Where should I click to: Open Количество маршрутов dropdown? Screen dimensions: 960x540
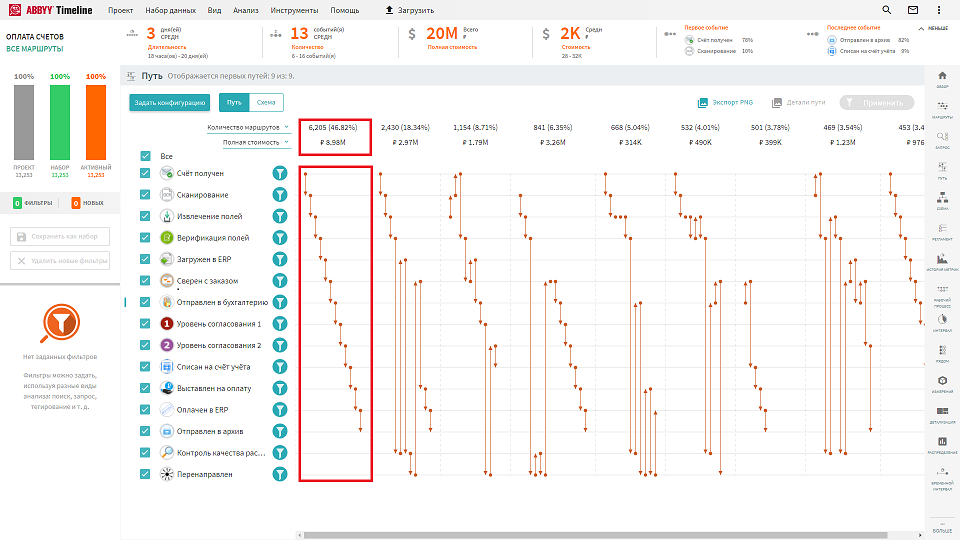pyautogui.click(x=248, y=127)
